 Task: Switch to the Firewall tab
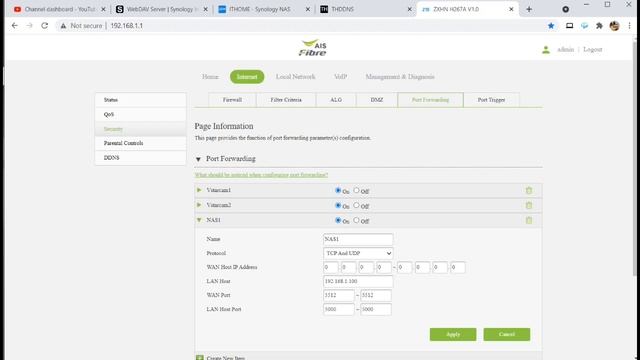(232, 100)
